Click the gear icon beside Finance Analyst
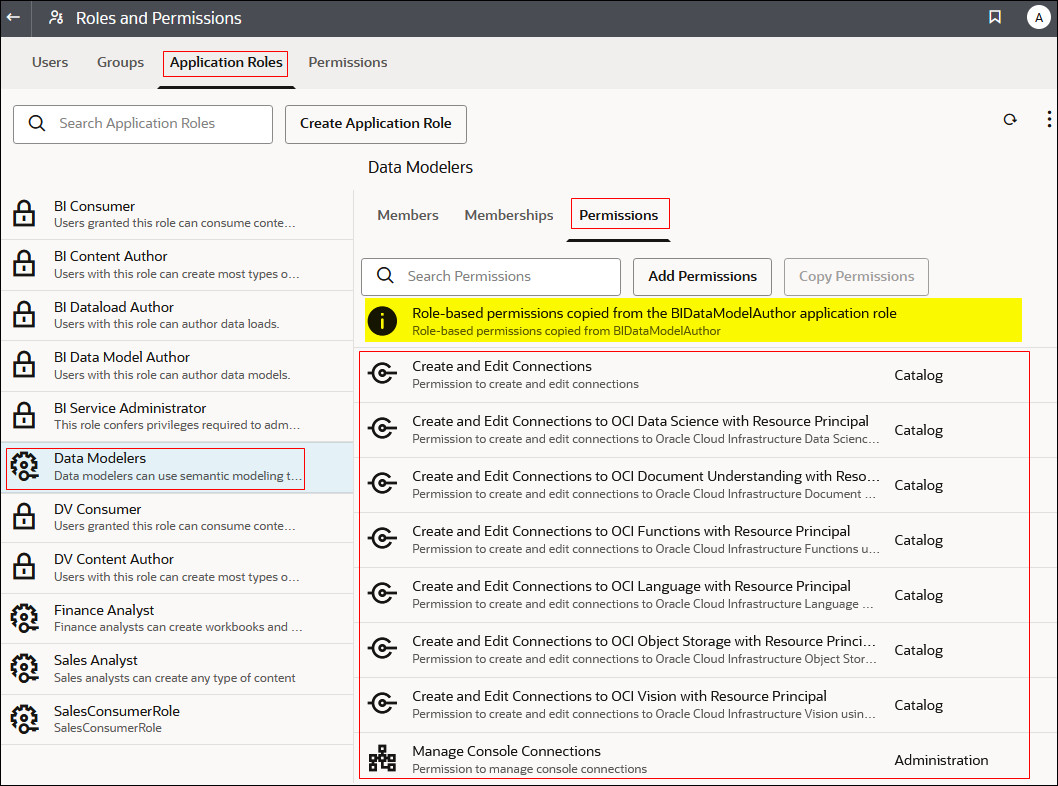The width and height of the screenshot is (1058, 786). pyautogui.click(x=24, y=617)
